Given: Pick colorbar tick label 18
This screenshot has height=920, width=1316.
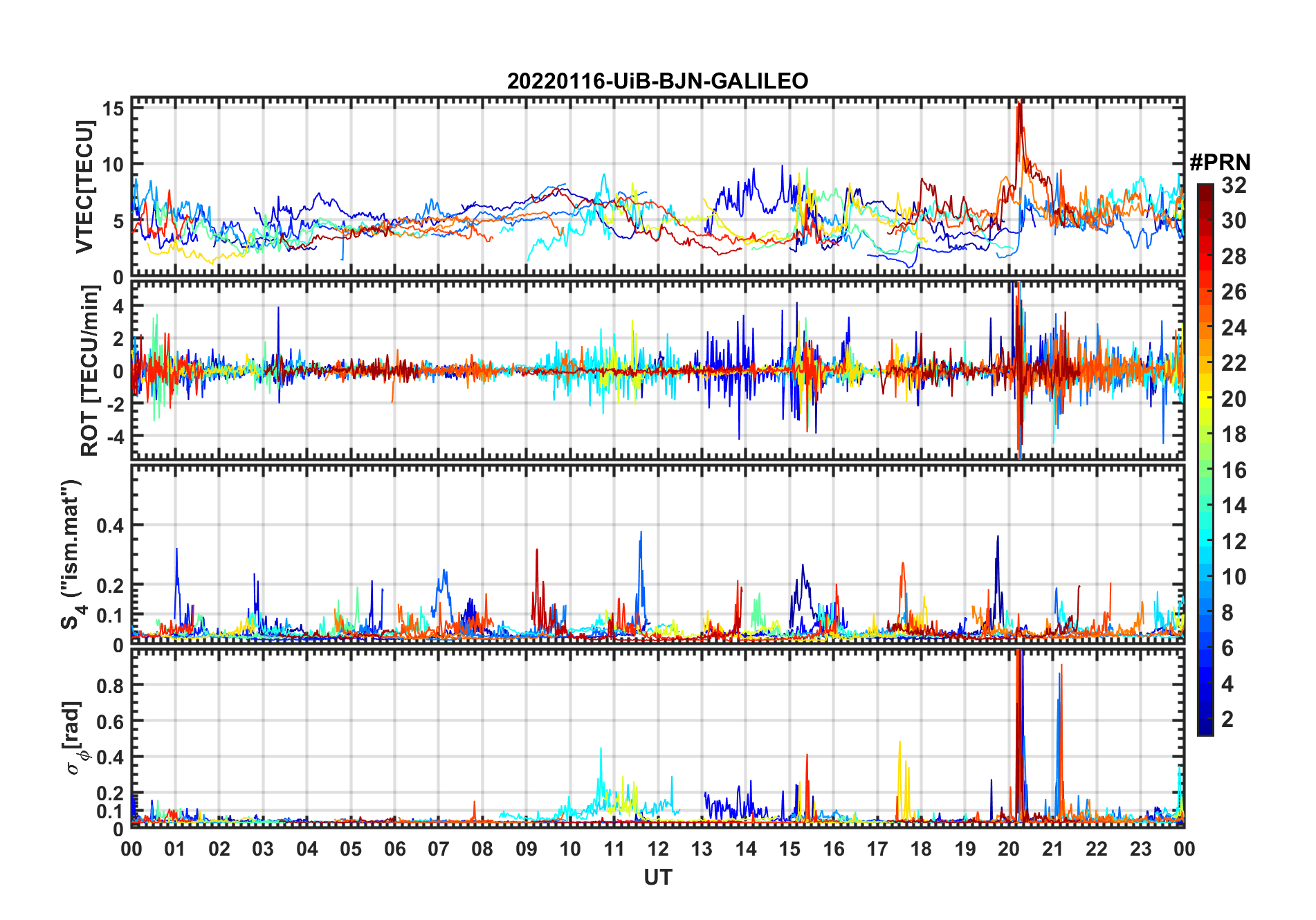Looking at the screenshot, I should click(1234, 434).
